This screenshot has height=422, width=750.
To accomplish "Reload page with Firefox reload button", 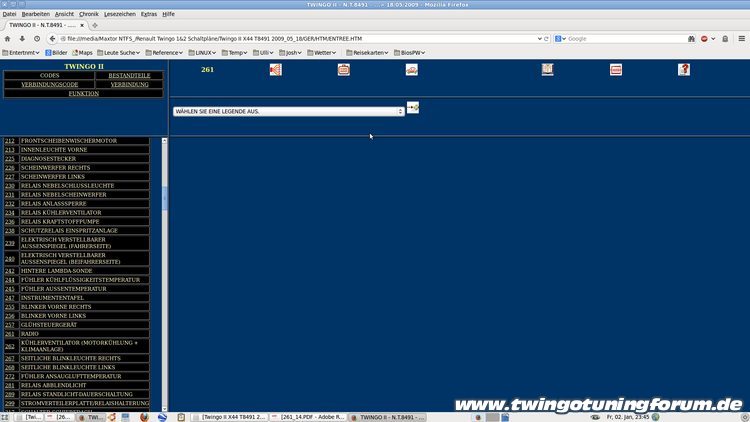I will click(37, 38).
